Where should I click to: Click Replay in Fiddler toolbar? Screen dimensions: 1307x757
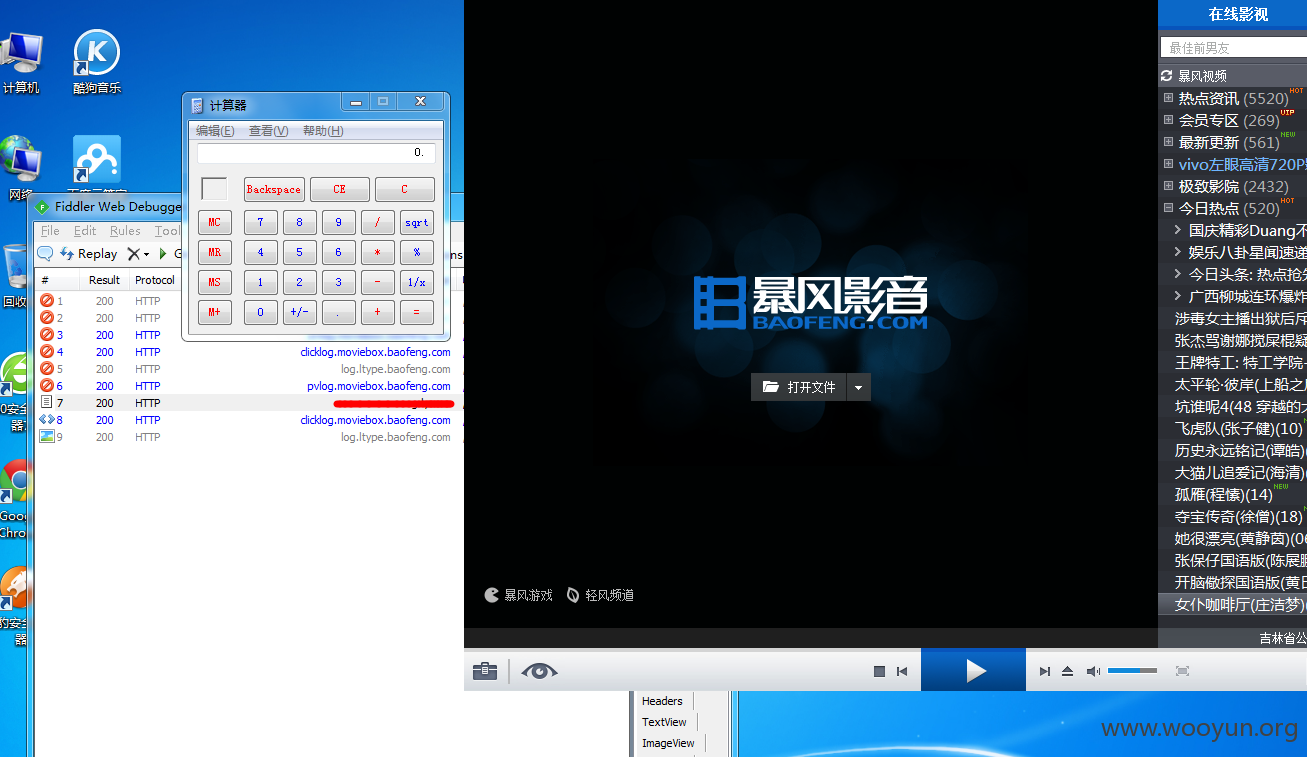(89, 254)
